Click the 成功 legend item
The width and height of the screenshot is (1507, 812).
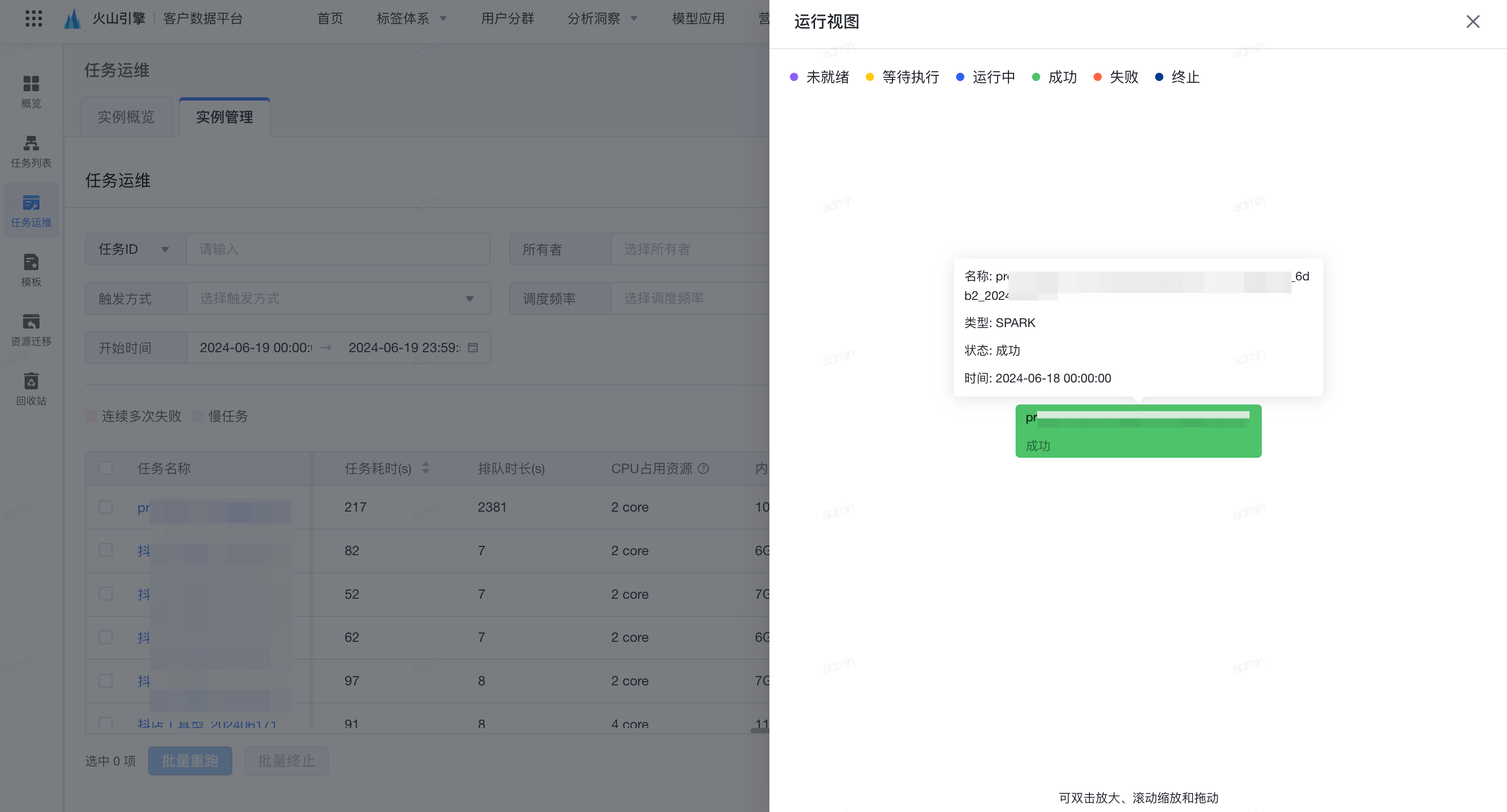click(x=1054, y=77)
